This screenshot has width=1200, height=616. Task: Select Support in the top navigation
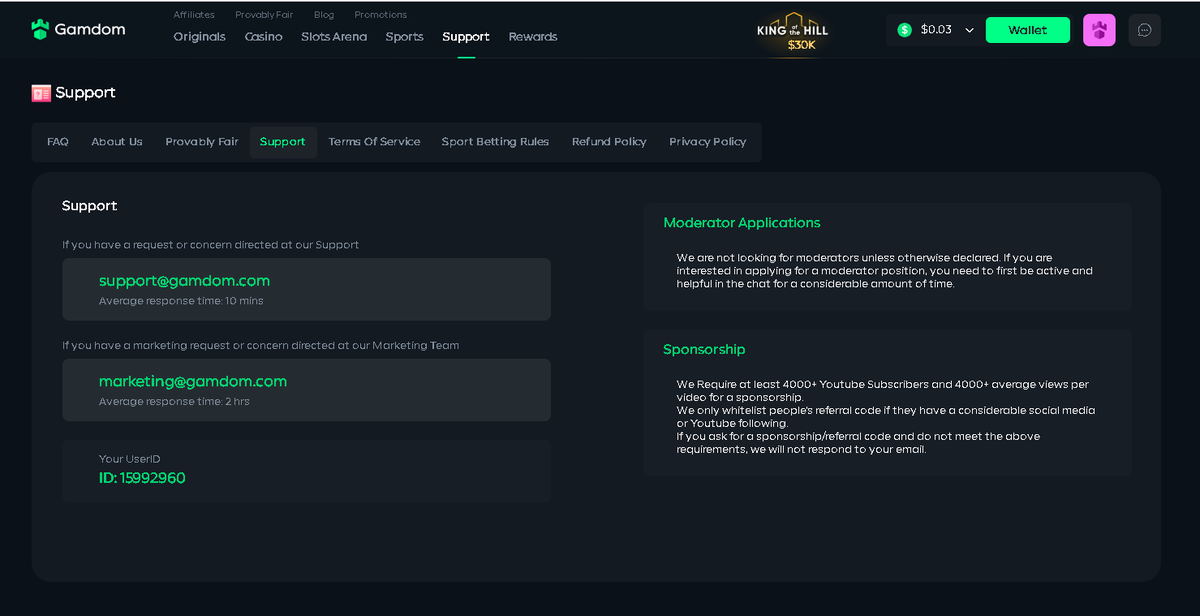[x=466, y=37]
